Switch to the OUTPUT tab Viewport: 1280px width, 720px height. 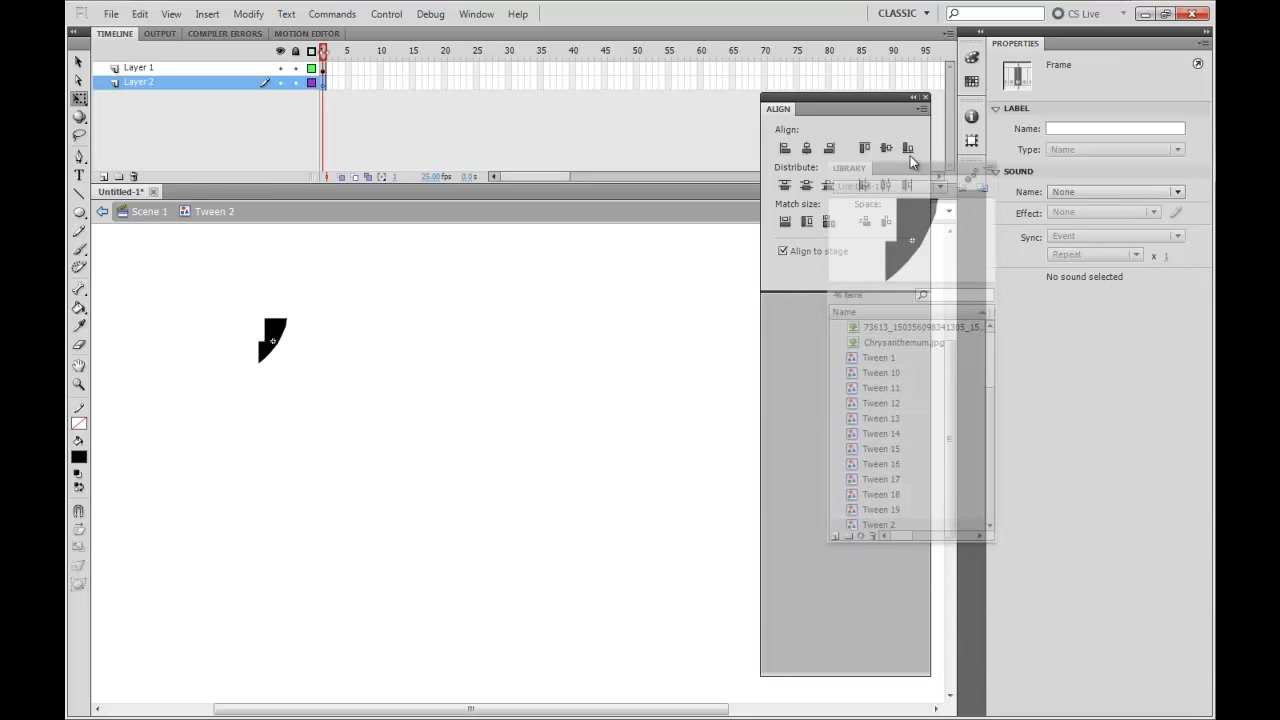[159, 34]
